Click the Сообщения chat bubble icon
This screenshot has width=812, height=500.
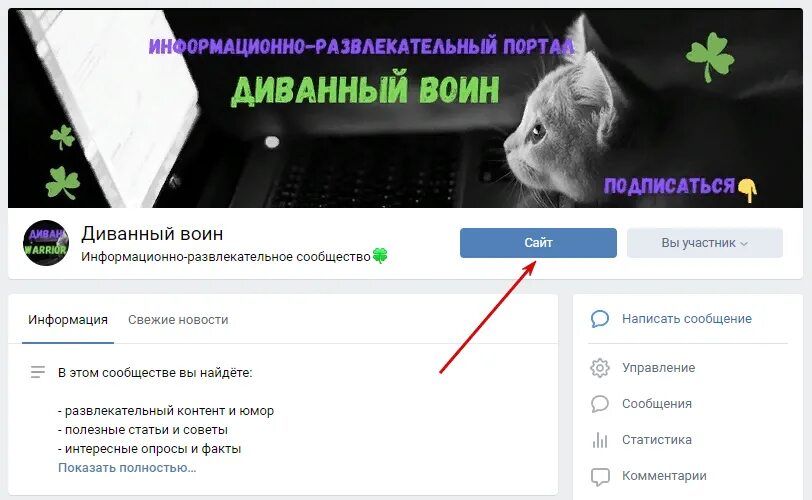pyautogui.click(x=600, y=404)
